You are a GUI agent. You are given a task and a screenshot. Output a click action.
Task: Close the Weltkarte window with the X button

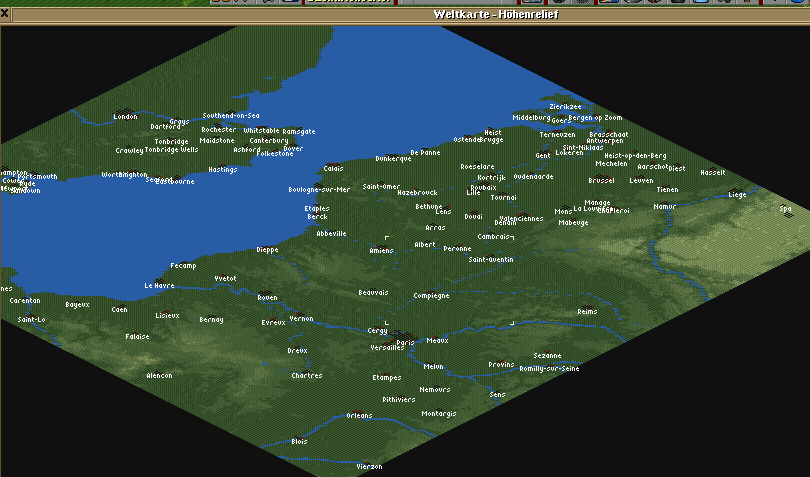pyautogui.click(x=5, y=13)
